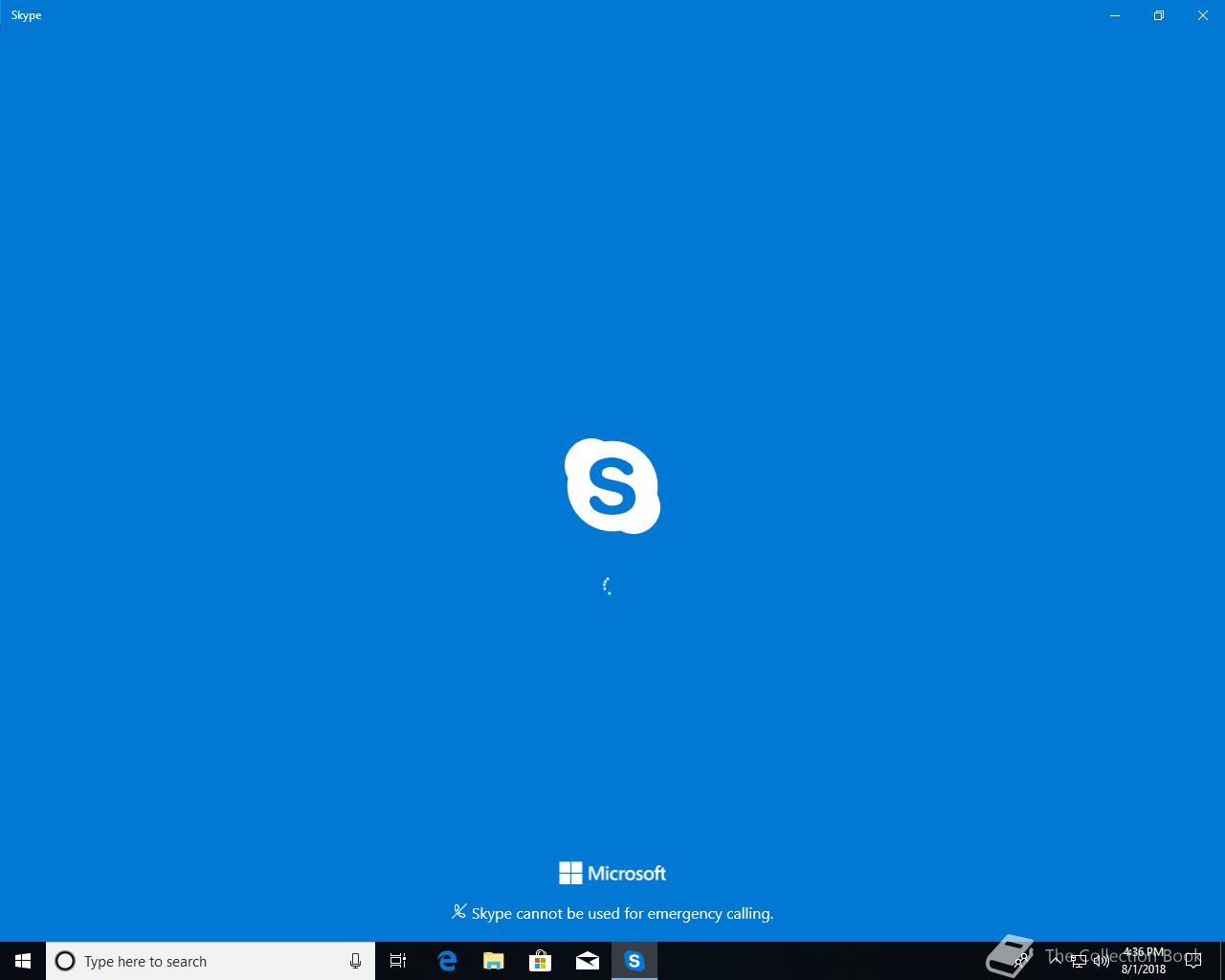Screen dimensions: 1225x980
Task: Open Microsoft Store from the taskbar
Action: pyautogui.click(x=541, y=961)
